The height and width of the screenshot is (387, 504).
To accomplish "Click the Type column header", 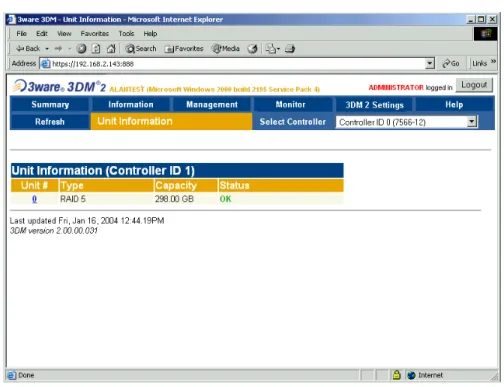I will [106, 185].
